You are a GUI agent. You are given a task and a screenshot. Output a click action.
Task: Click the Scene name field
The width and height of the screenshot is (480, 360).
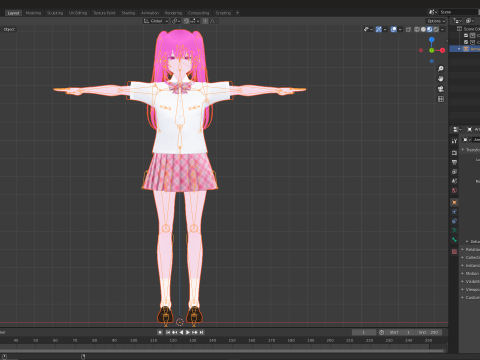click(459, 12)
